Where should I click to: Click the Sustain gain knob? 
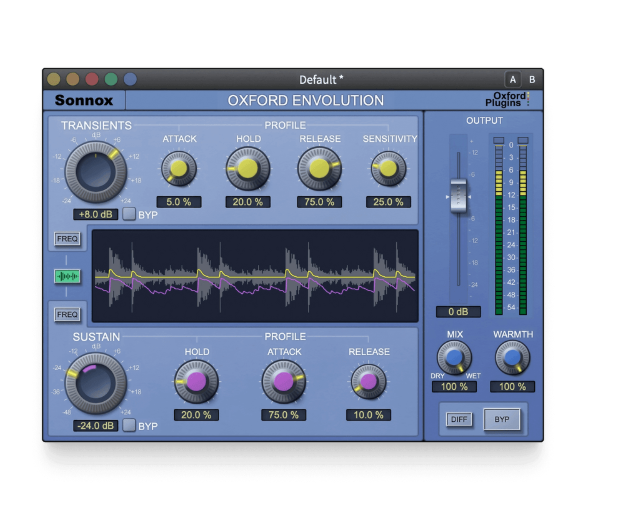(95, 382)
